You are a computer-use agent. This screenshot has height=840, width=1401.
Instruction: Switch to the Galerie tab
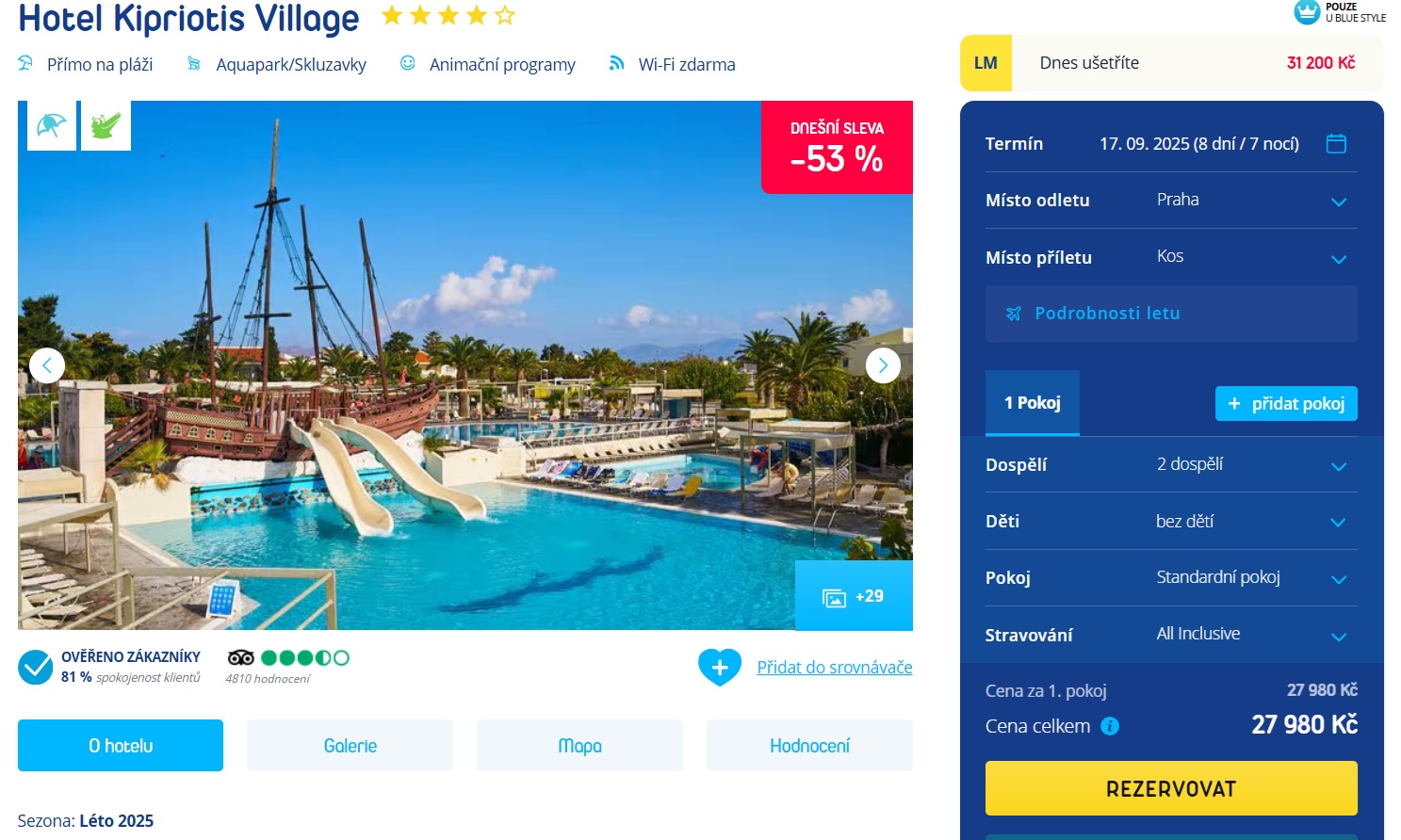pos(350,746)
